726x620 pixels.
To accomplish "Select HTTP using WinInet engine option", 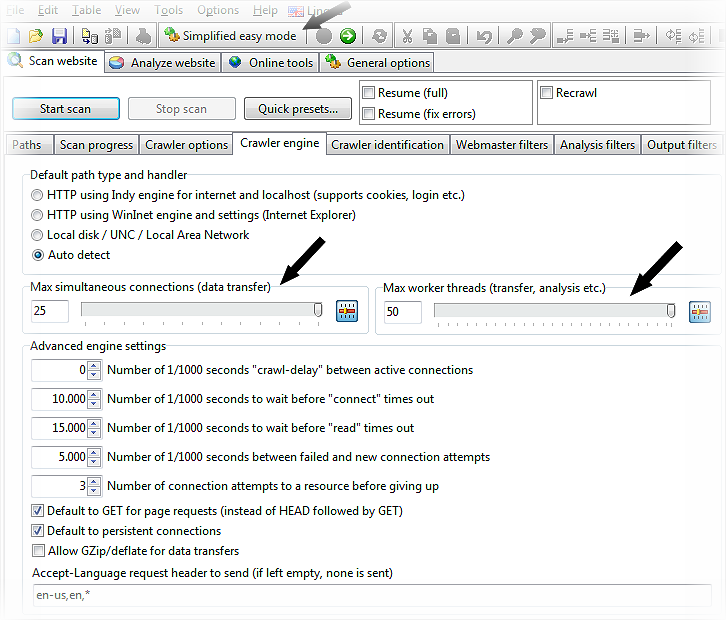I will coord(37,215).
